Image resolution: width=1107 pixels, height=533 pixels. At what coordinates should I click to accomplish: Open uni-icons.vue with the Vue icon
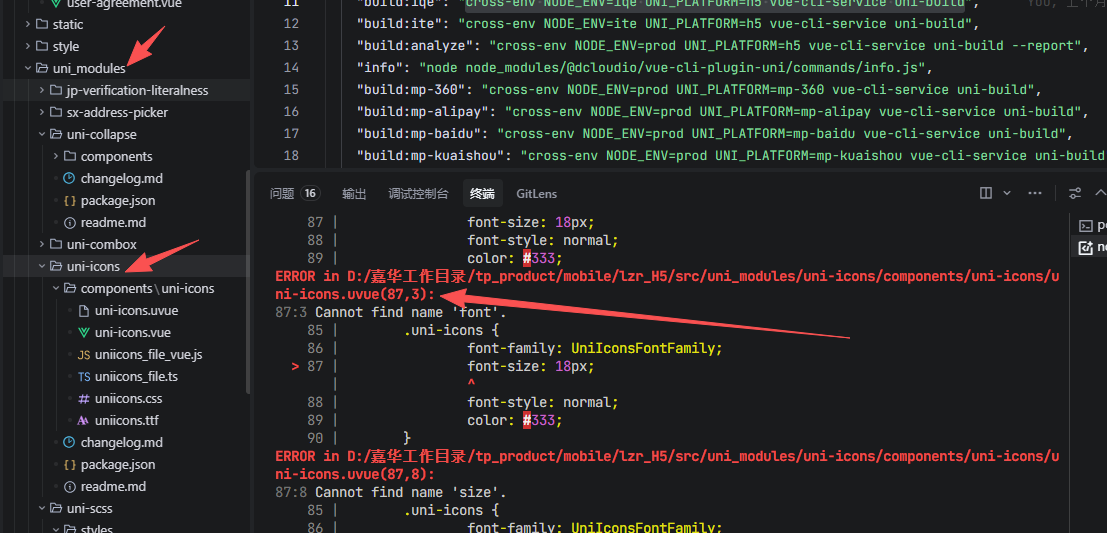[x=132, y=332]
